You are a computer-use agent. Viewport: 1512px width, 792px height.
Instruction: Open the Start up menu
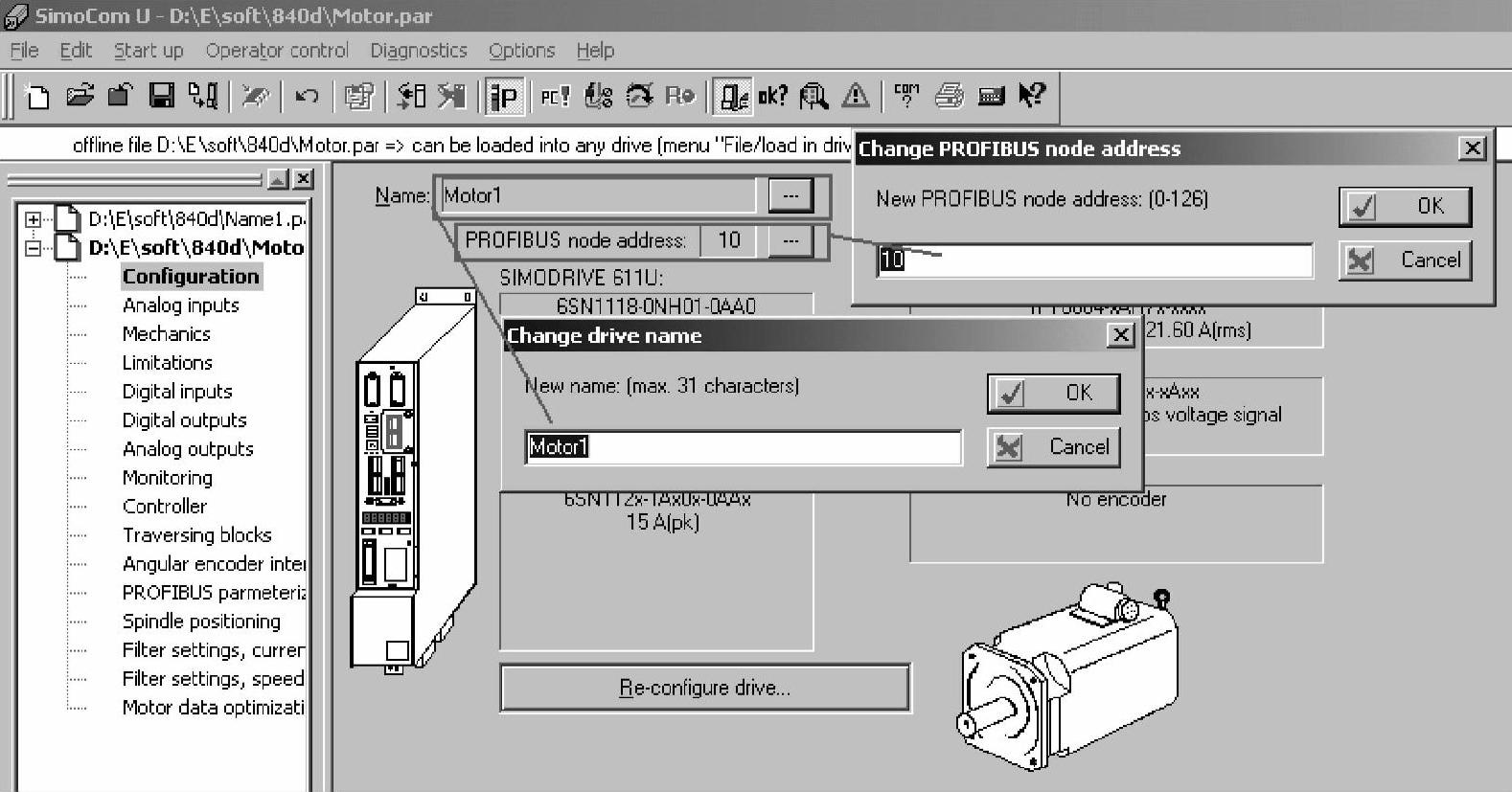point(149,51)
